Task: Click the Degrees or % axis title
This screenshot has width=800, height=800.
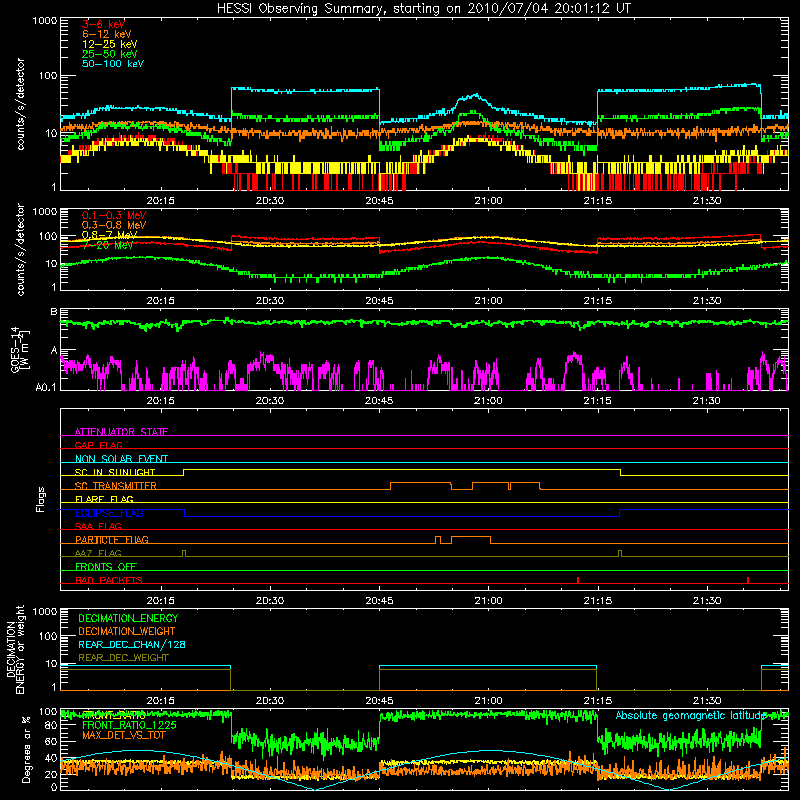Action: 26,750
